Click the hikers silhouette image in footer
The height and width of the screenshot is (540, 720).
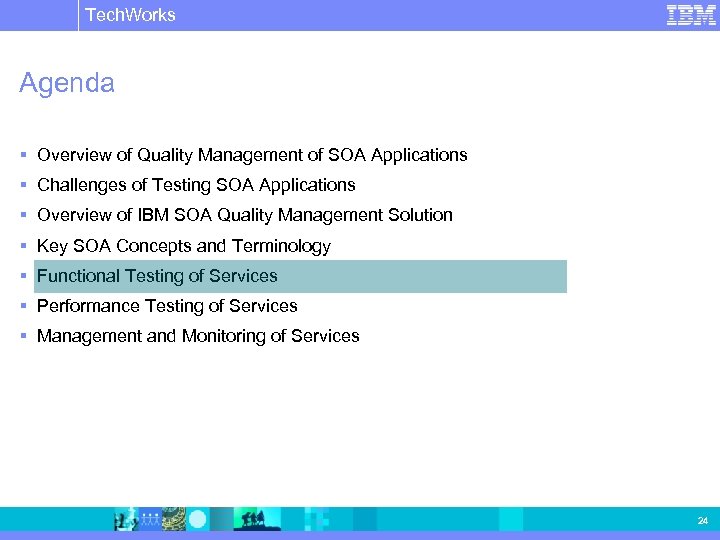point(257,519)
